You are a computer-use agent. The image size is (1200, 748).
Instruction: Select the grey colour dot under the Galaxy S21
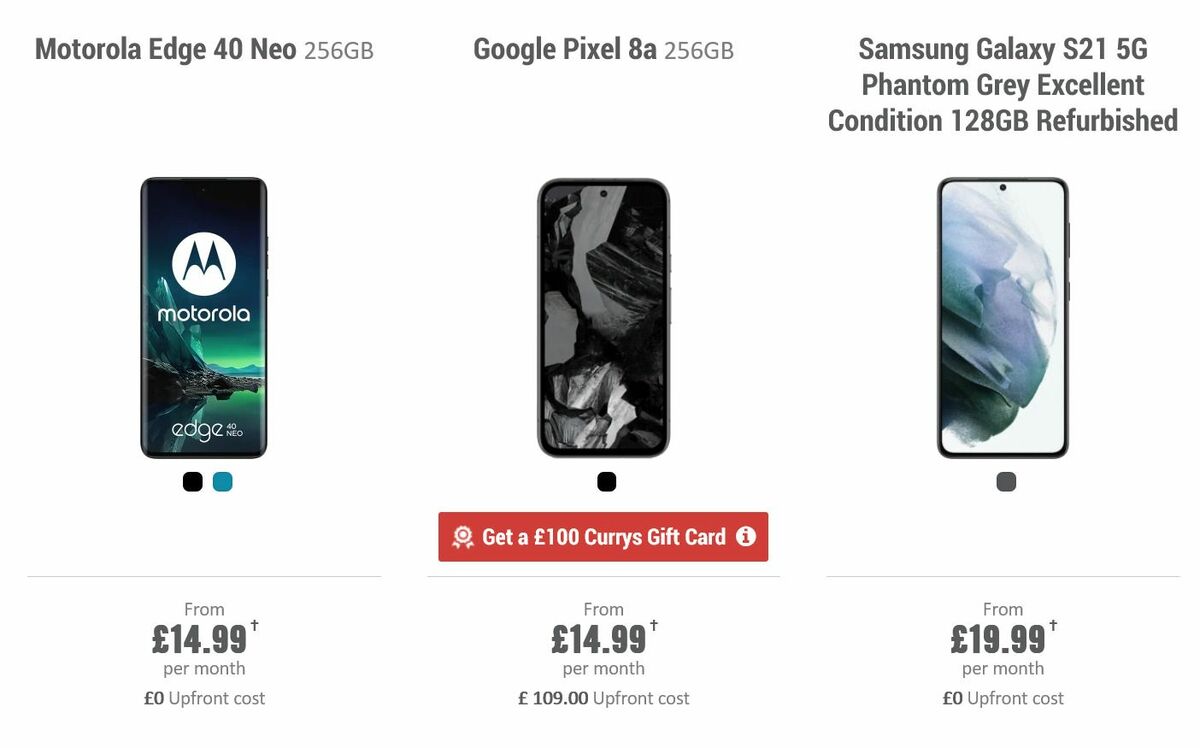1004,481
